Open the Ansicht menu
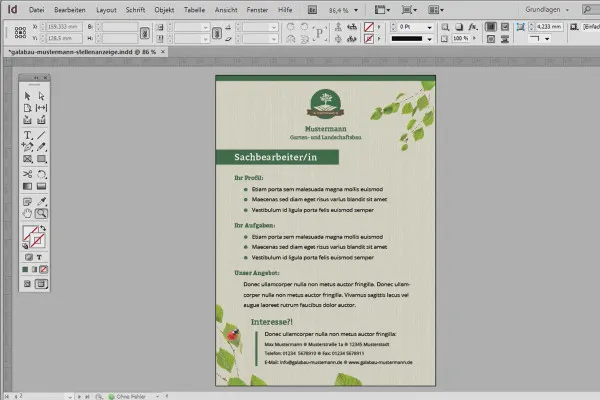The width and height of the screenshot is (600, 400). pos(226,10)
